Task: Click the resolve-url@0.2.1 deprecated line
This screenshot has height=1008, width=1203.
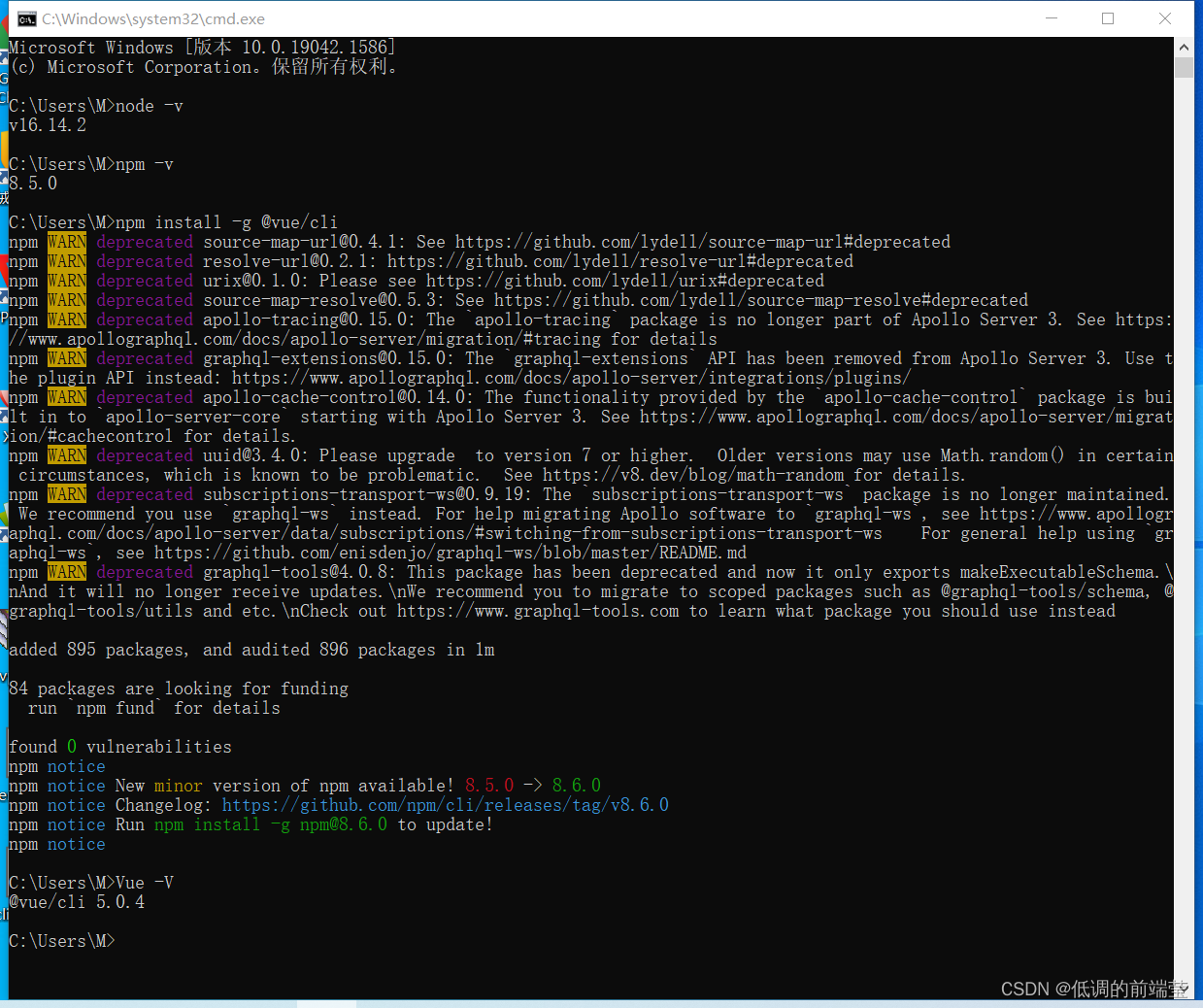Action: click(431, 261)
